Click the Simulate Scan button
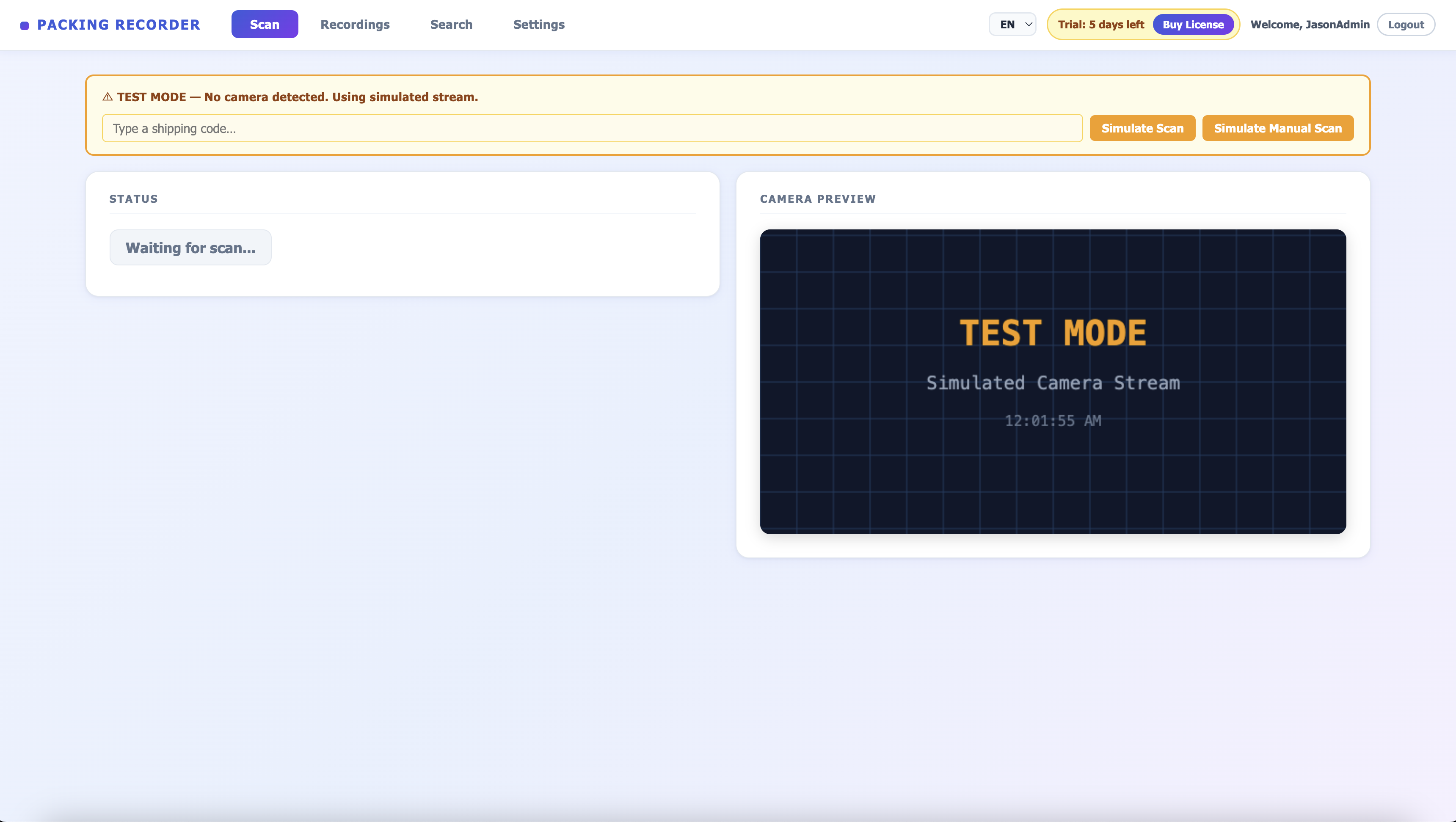The height and width of the screenshot is (822, 1456). click(1142, 128)
